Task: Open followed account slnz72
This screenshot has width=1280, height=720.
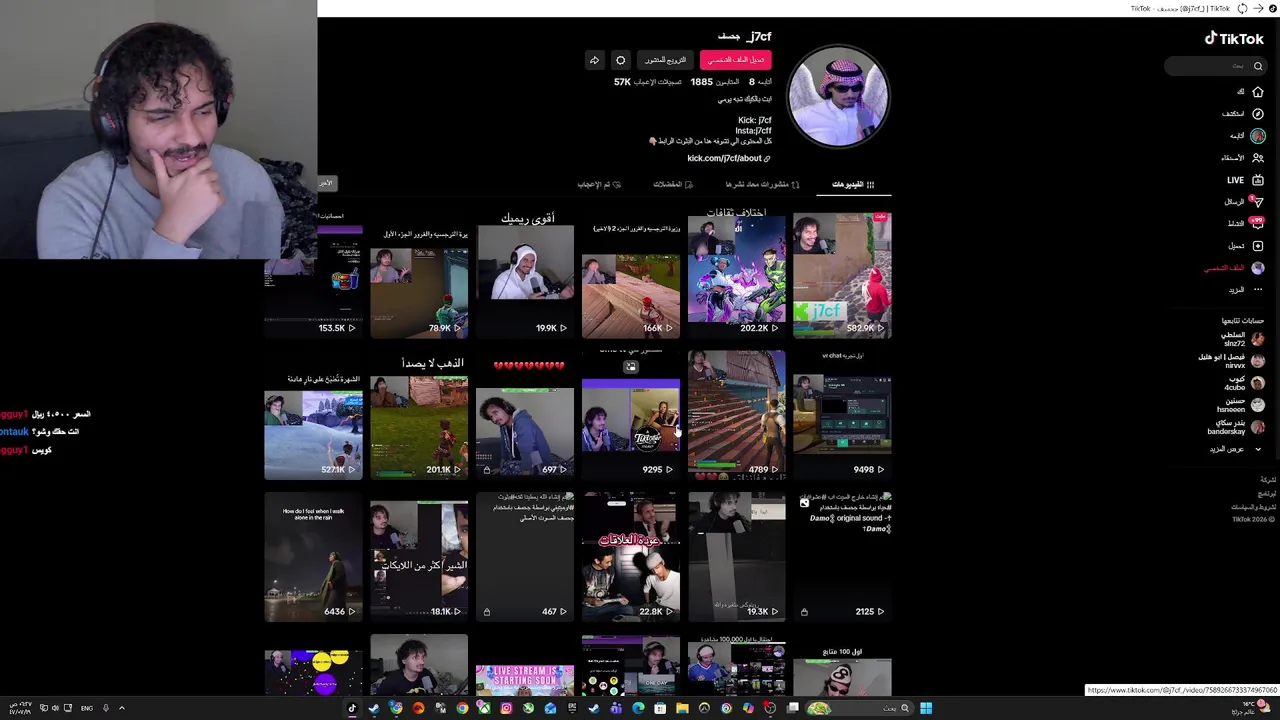Action: tap(1243, 339)
